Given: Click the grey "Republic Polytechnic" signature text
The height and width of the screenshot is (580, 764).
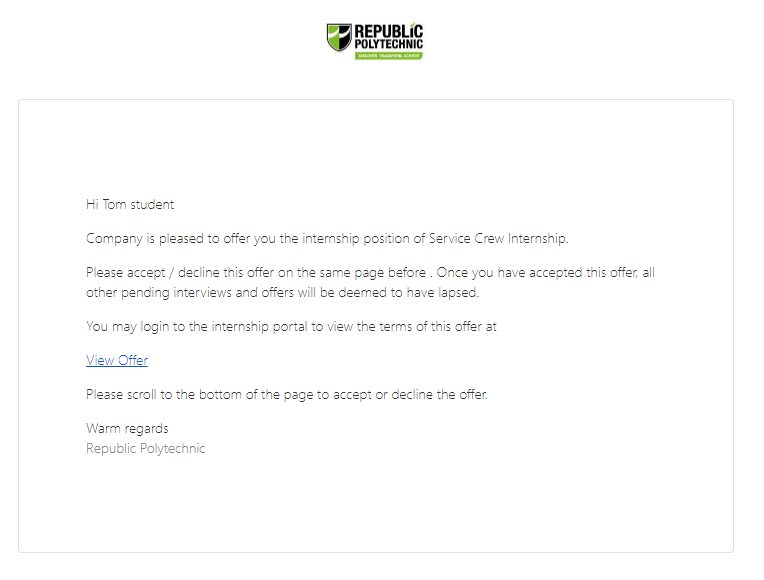Looking at the screenshot, I should coord(145,448).
